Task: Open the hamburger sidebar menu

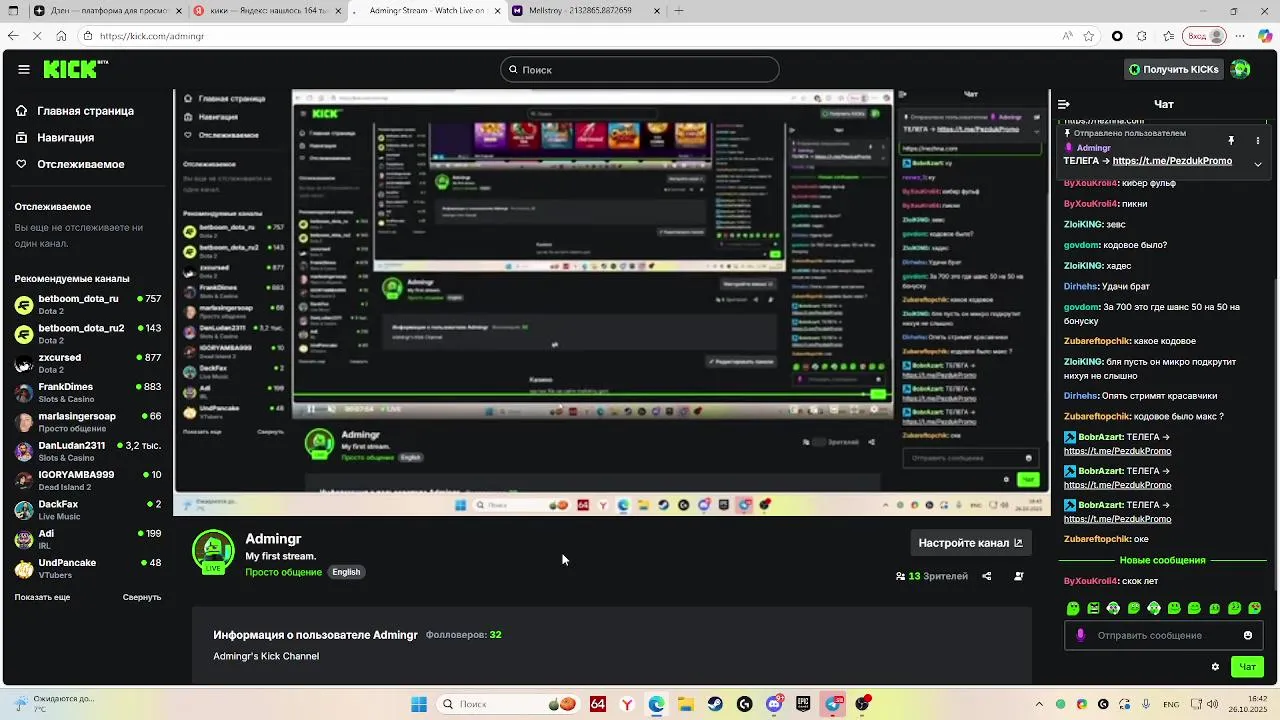Action: tap(24, 69)
